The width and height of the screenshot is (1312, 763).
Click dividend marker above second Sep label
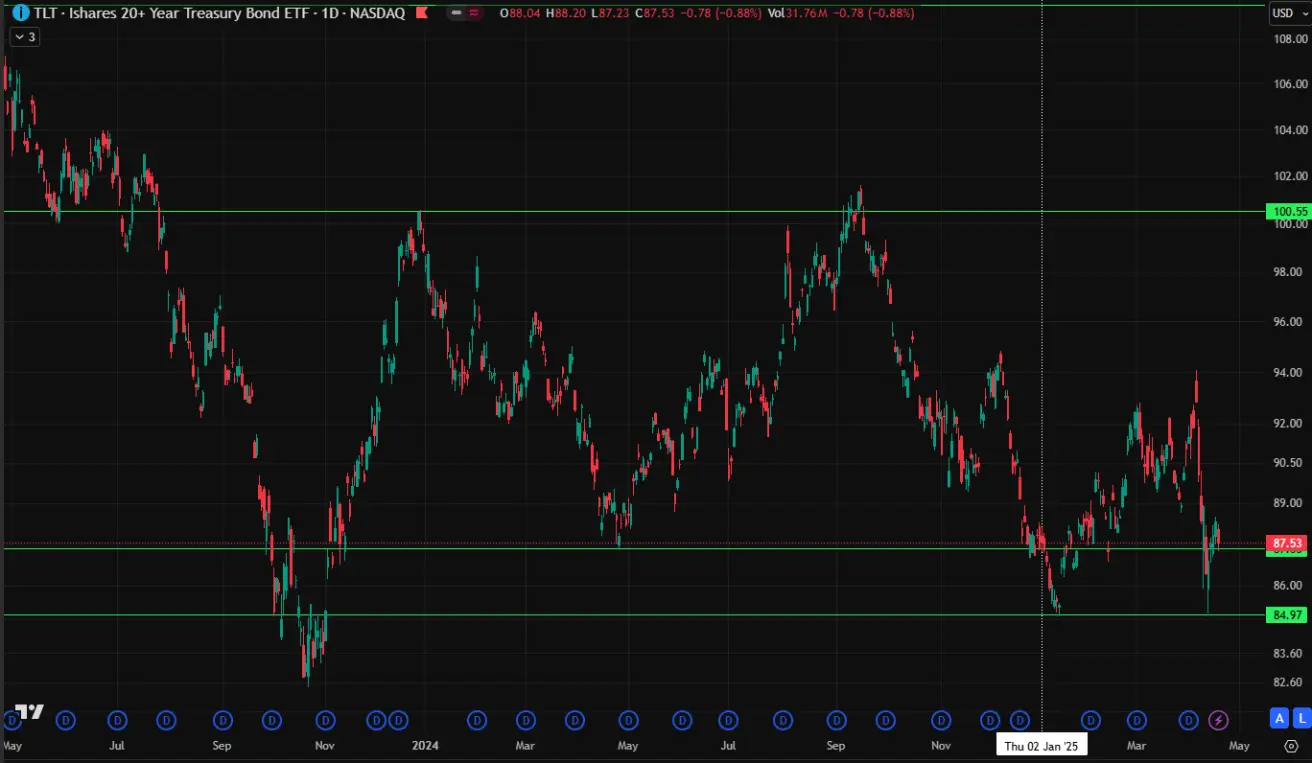(836, 719)
